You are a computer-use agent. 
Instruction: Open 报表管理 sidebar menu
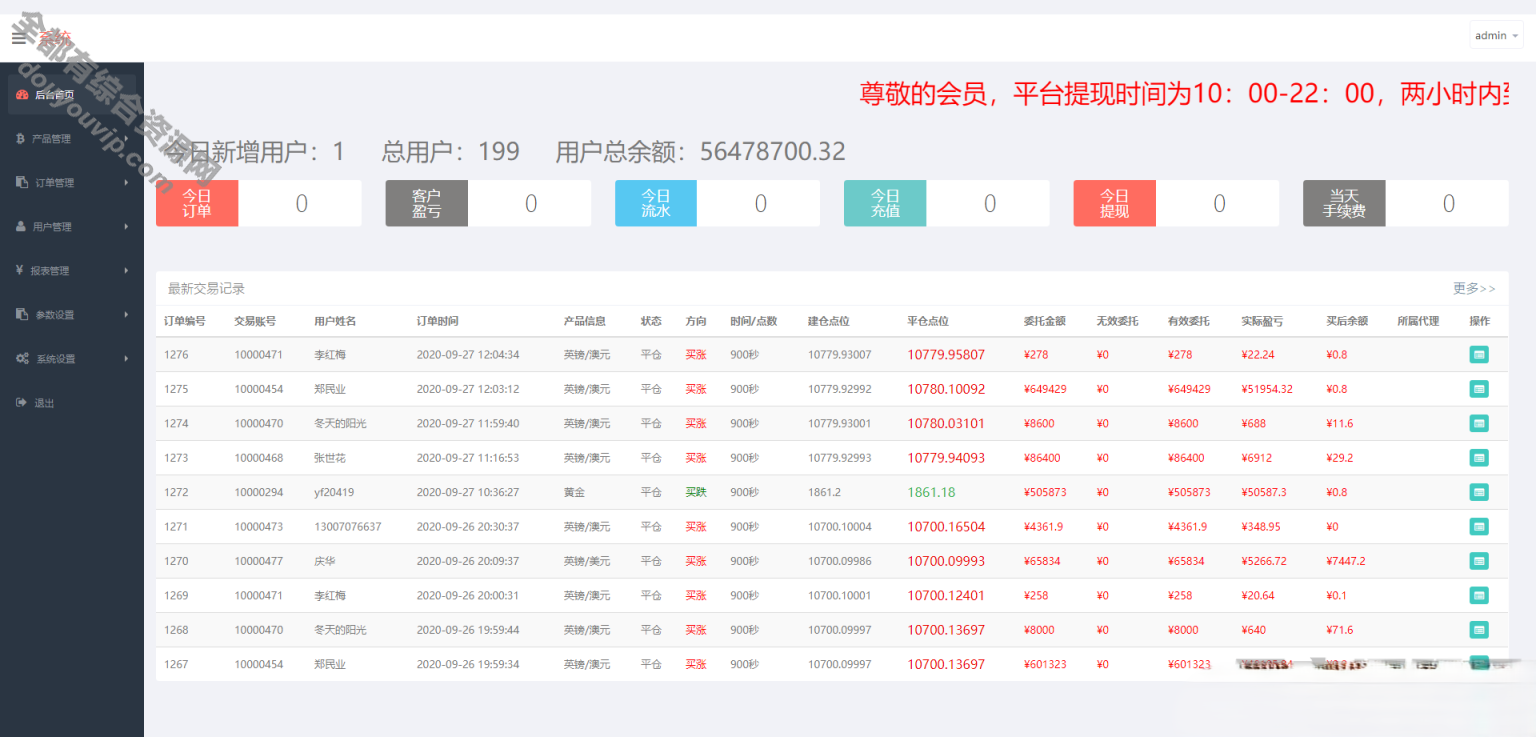72,271
